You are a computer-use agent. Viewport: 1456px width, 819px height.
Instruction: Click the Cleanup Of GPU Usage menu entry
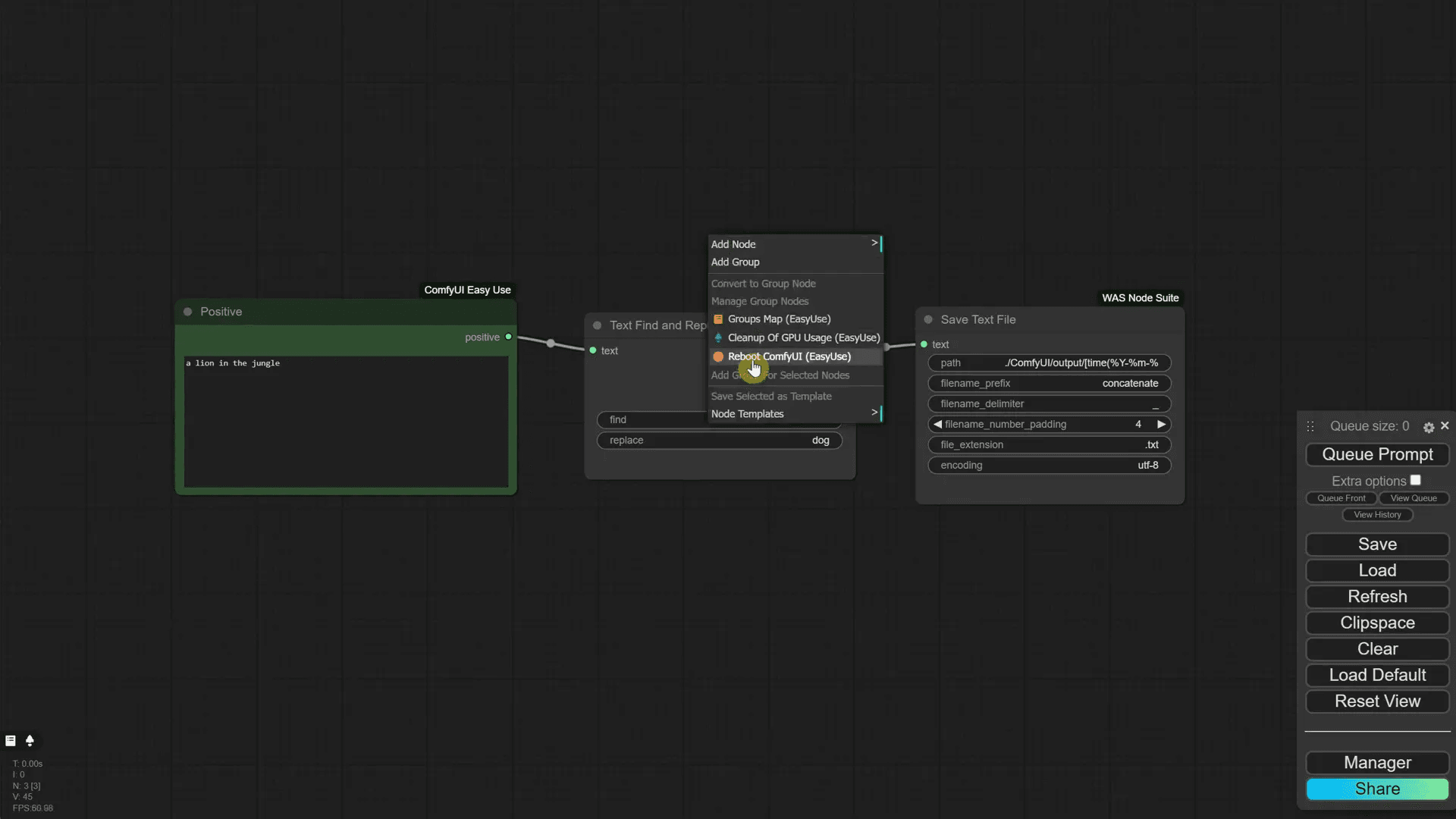tap(803, 338)
